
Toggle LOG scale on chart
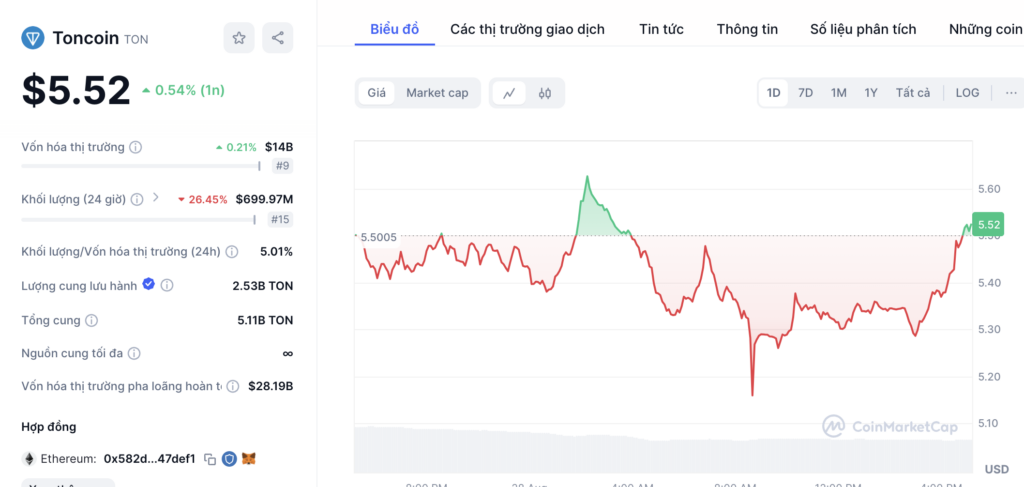point(967,93)
